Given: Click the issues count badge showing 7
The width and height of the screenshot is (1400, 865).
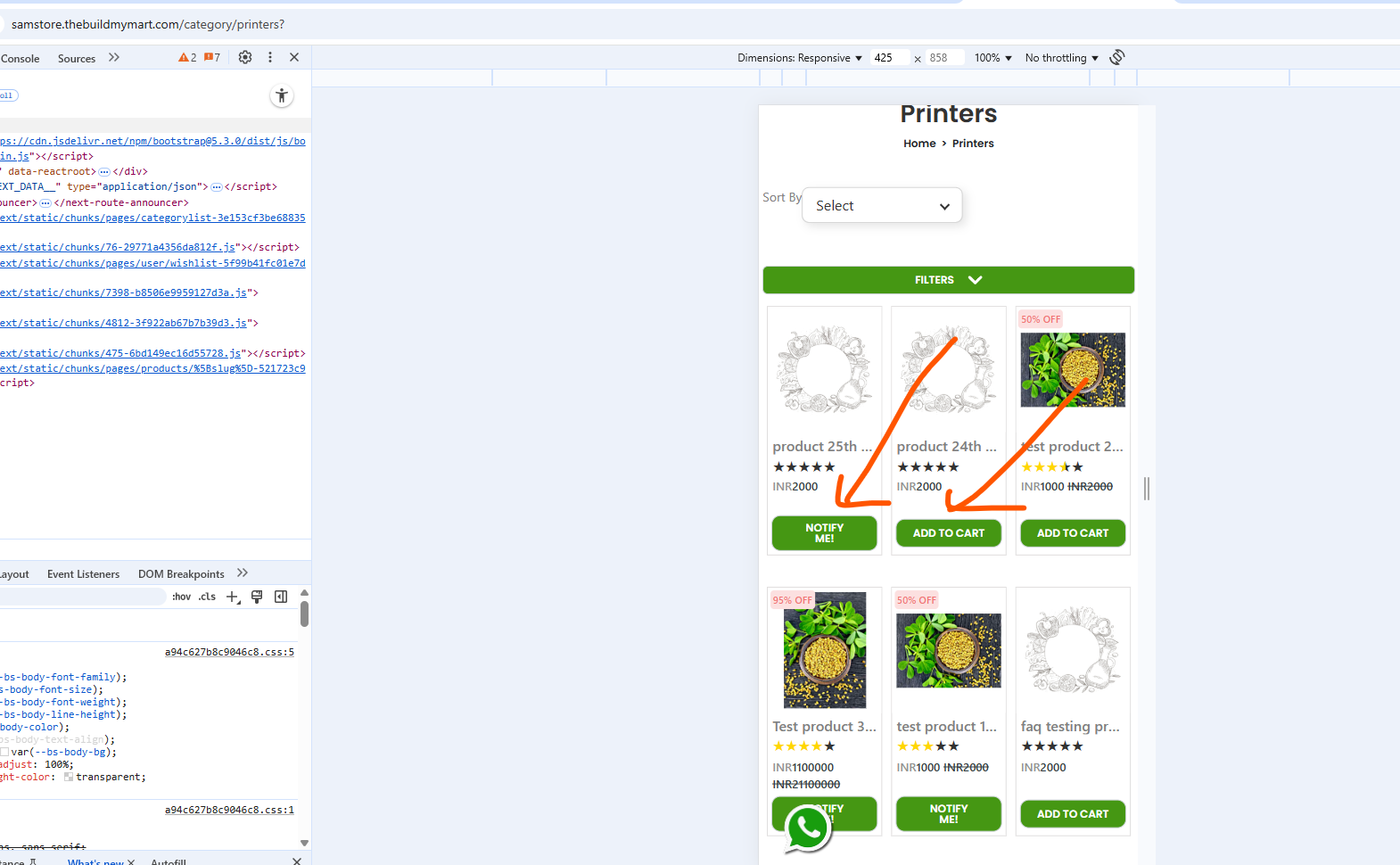Looking at the screenshot, I should 212,58.
